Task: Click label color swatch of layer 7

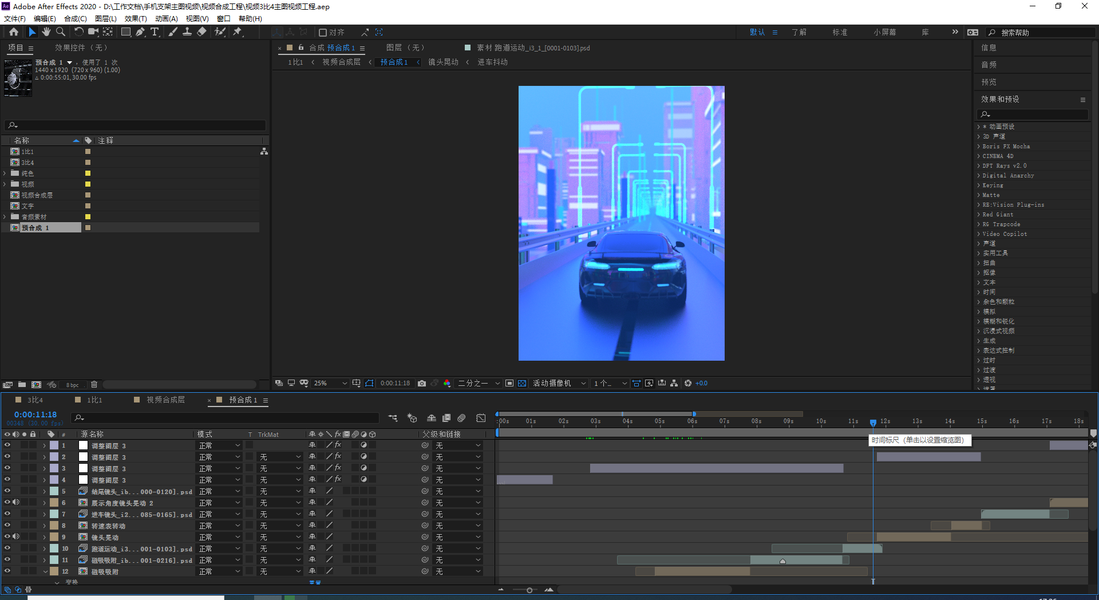Action: point(54,514)
